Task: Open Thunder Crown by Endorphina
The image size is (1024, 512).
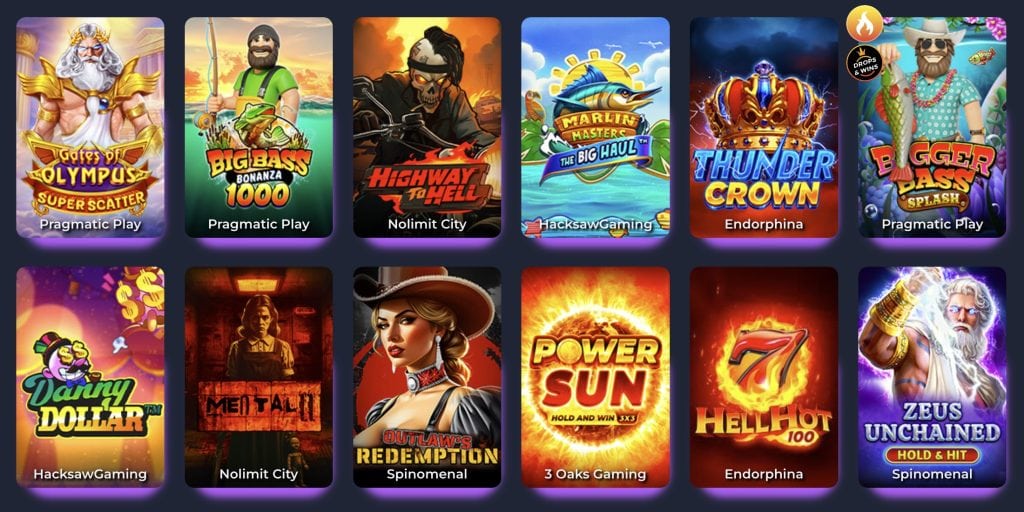Action: [764, 127]
